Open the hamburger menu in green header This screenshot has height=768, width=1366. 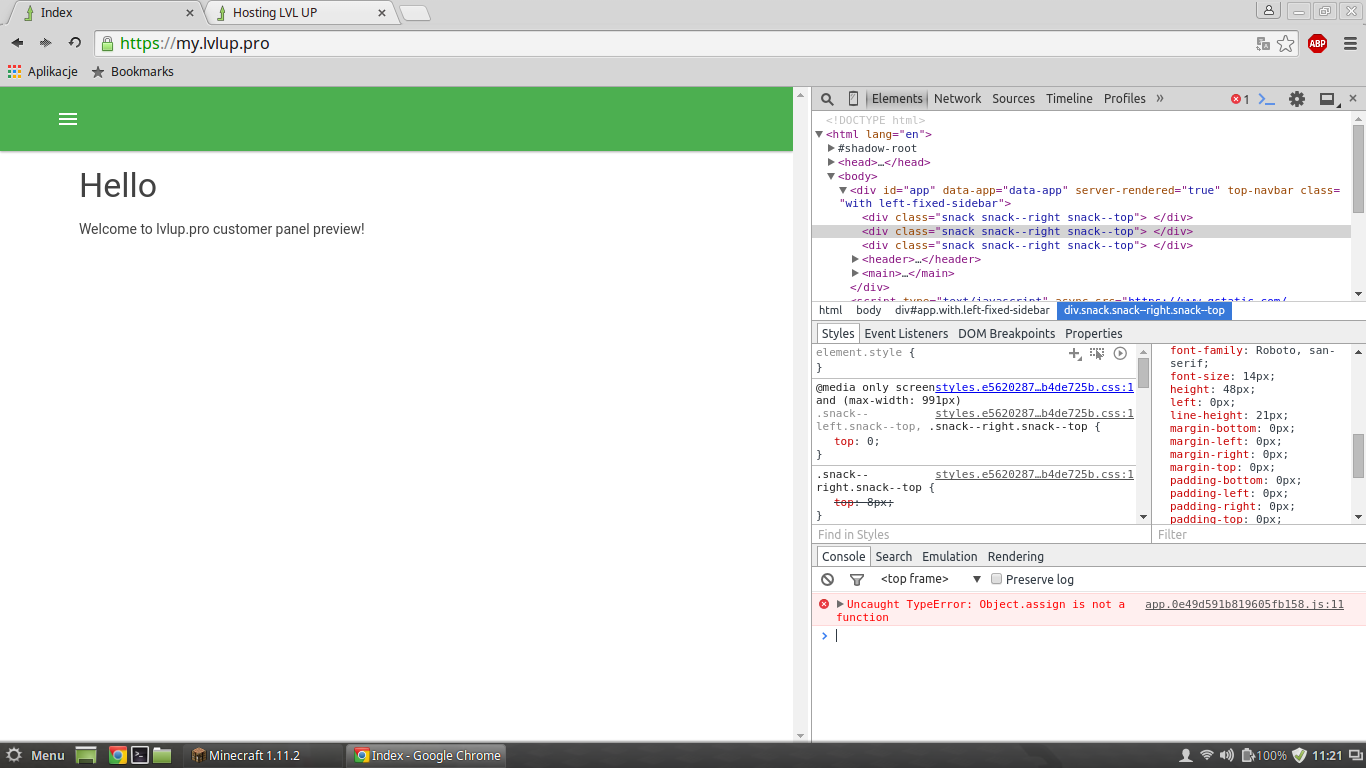(68, 119)
